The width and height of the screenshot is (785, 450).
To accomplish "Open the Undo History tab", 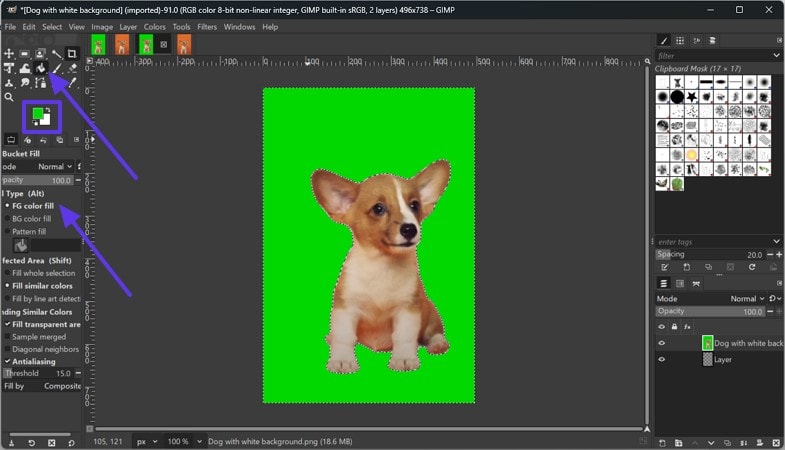I will (43, 140).
